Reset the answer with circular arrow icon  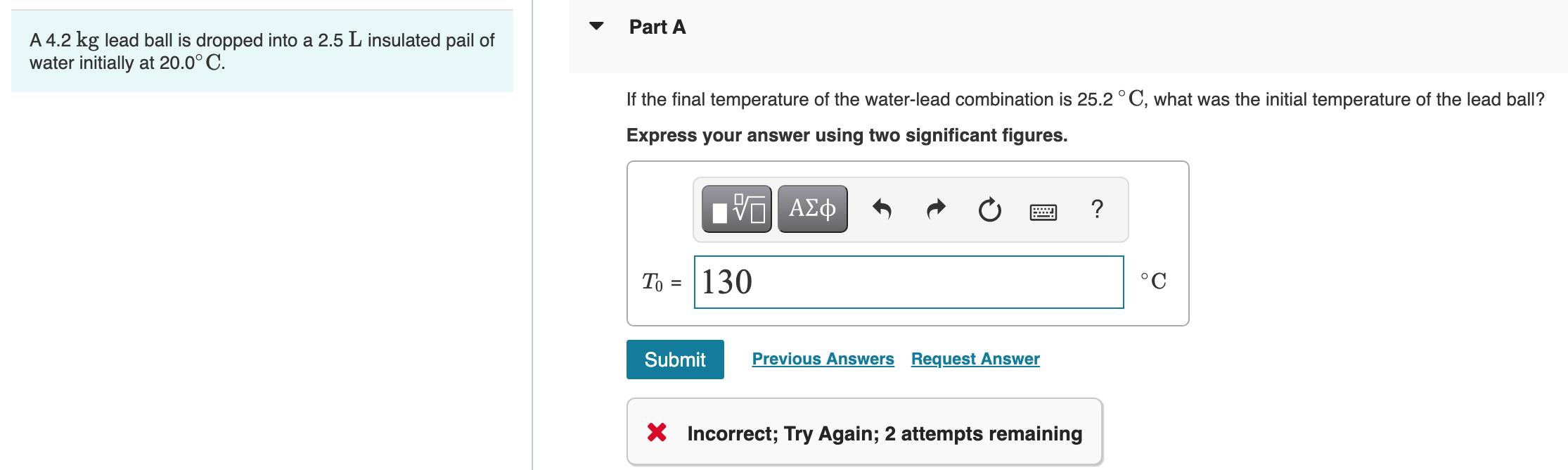(989, 209)
